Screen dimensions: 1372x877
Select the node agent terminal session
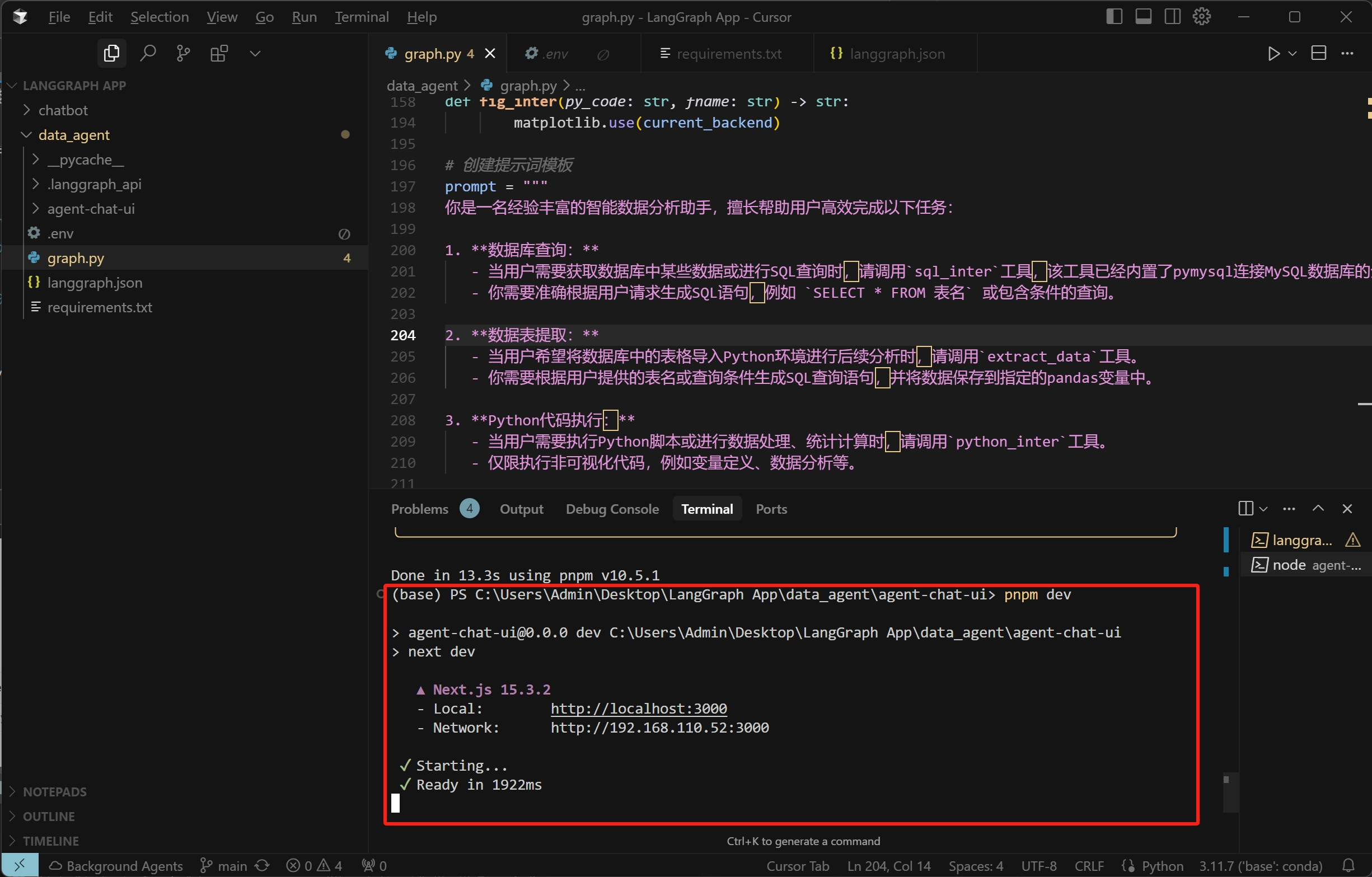[1305, 565]
